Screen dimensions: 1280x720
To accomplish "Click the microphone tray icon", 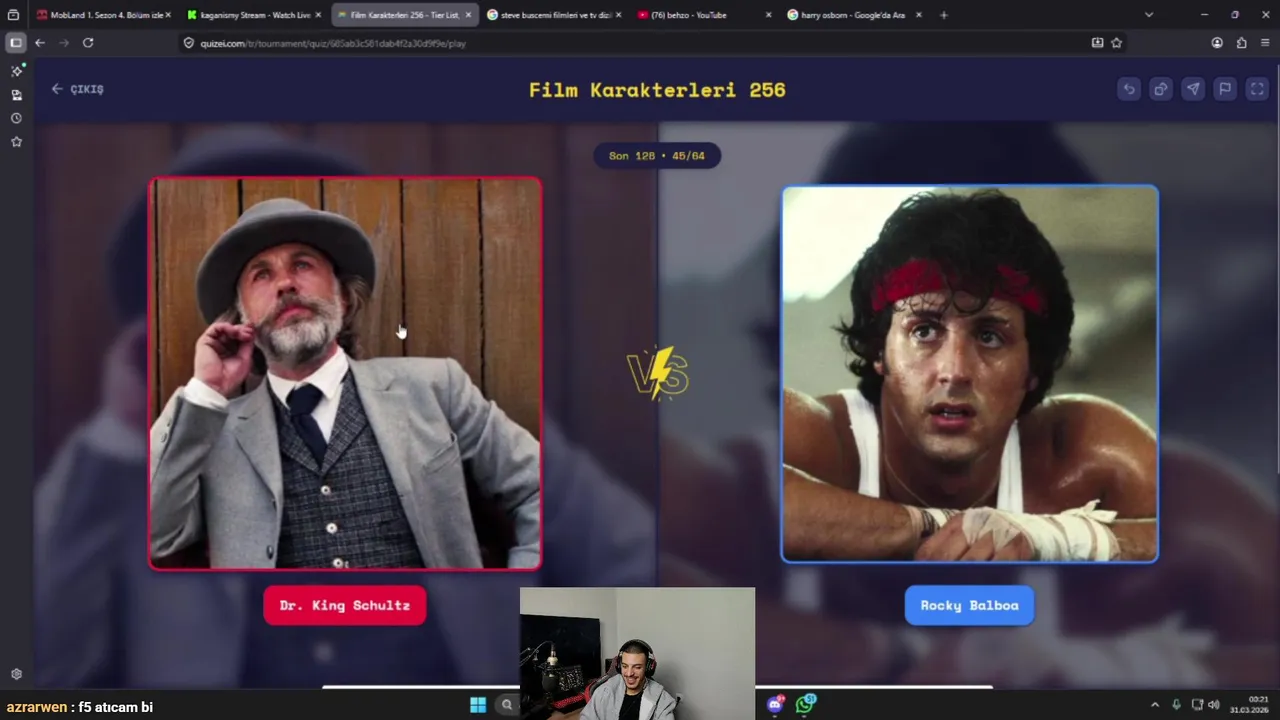I will point(1176,705).
